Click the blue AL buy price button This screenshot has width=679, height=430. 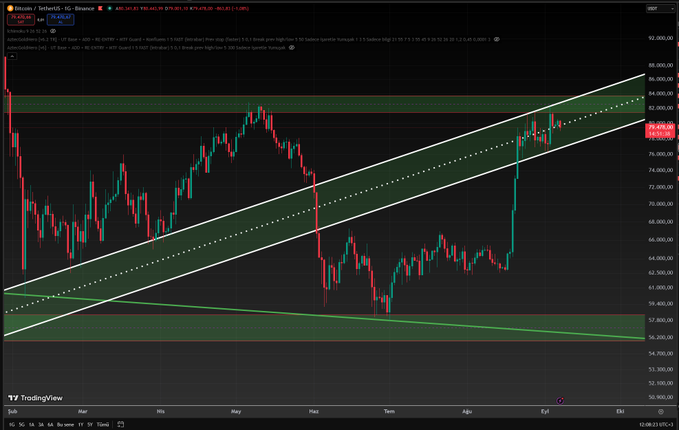pos(60,19)
